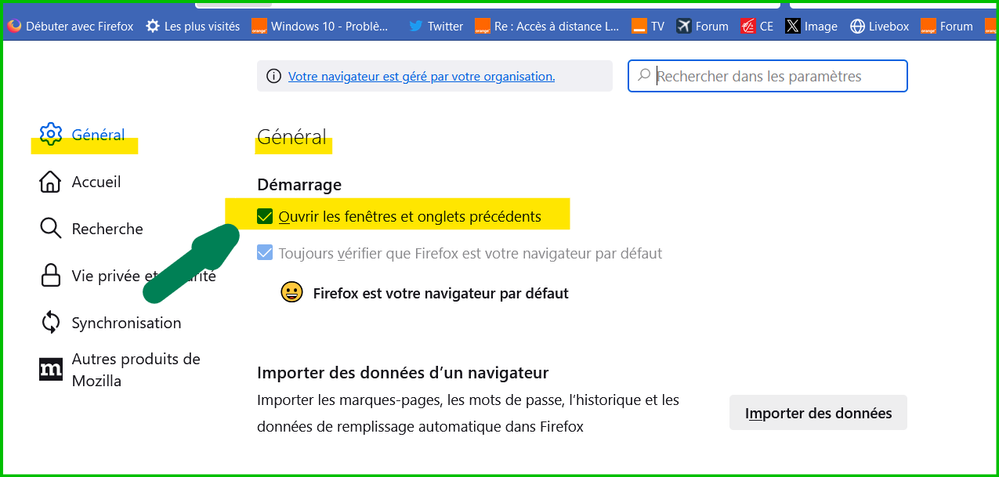Image resolution: width=999 pixels, height=477 pixels.
Task: Click the Twitter bird bookmark icon
Action: [416, 26]
